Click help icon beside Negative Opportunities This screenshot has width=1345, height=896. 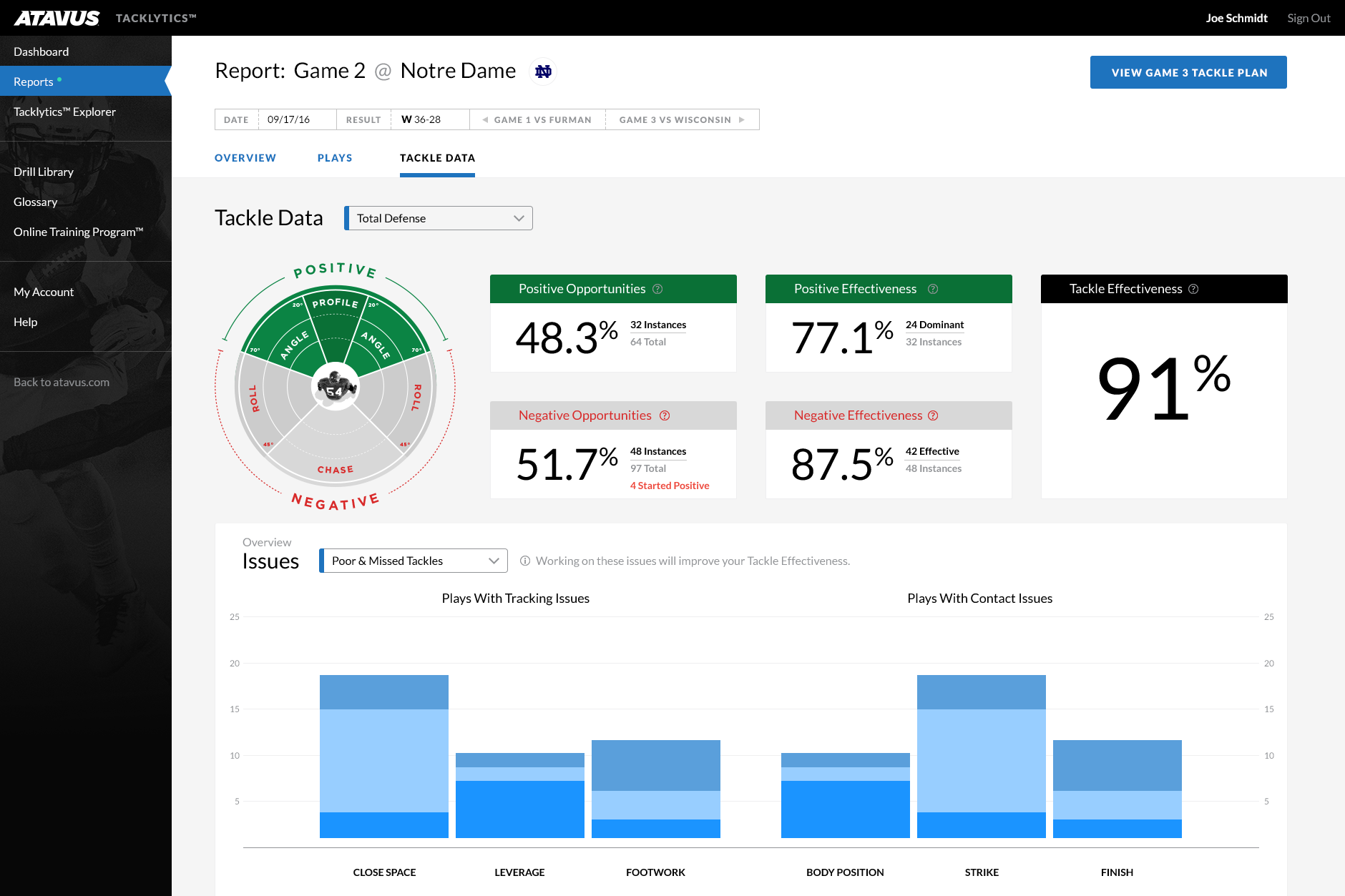(665, 415)
